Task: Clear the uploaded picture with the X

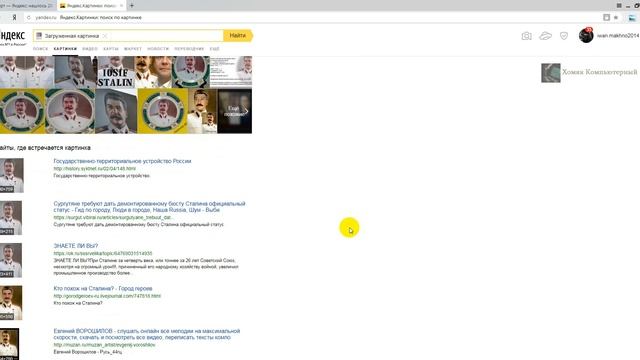Action: point(105,36)
